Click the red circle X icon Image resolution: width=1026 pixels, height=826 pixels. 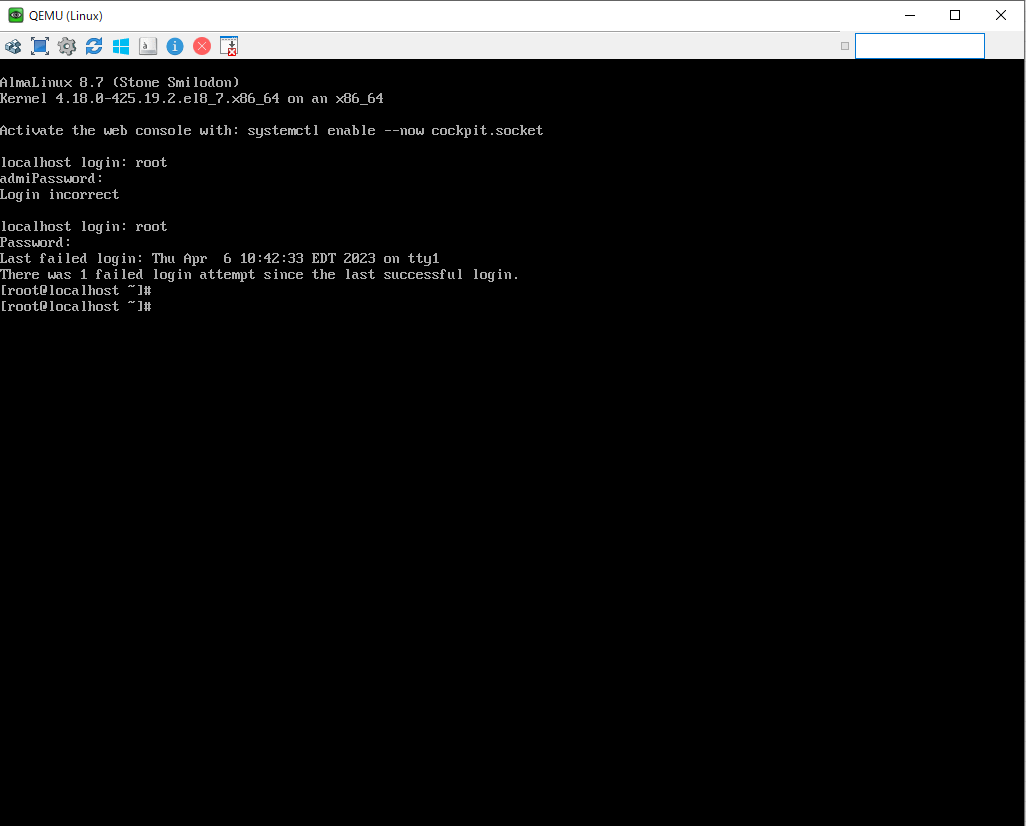click(202, 46)
